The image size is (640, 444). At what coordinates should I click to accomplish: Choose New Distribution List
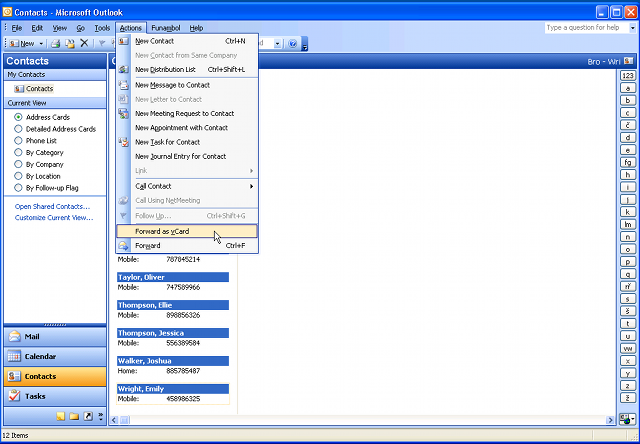coord(187,70)
